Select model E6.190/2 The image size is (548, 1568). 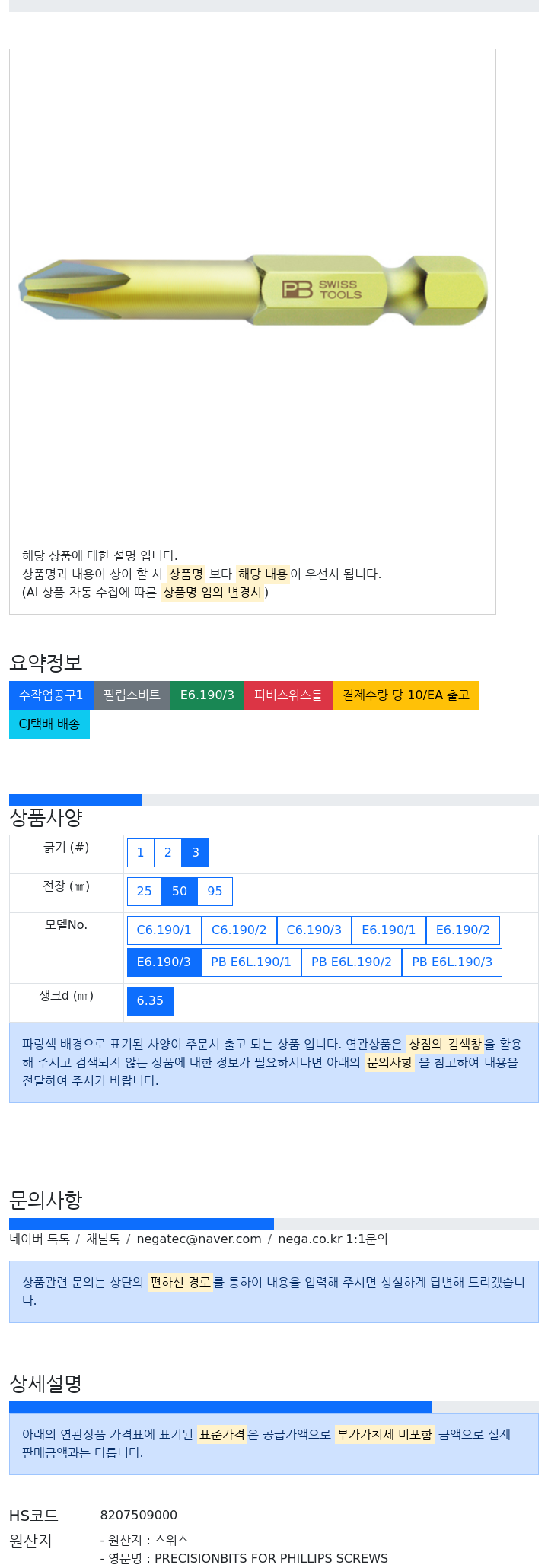coord(463,930)
